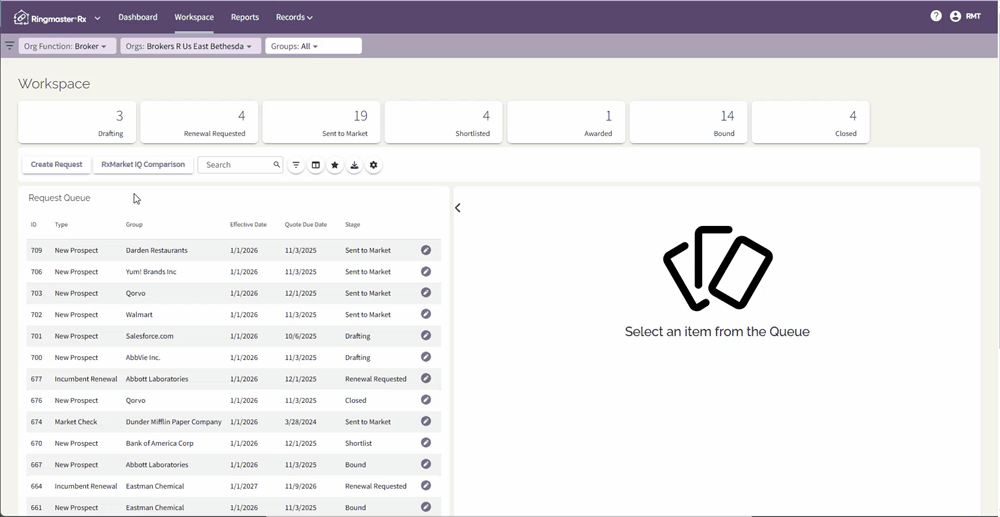This screenshot has height=517, width=1000.
Task: Filter by the Renewal Requested stage card
Action: [x=199, y=122]
